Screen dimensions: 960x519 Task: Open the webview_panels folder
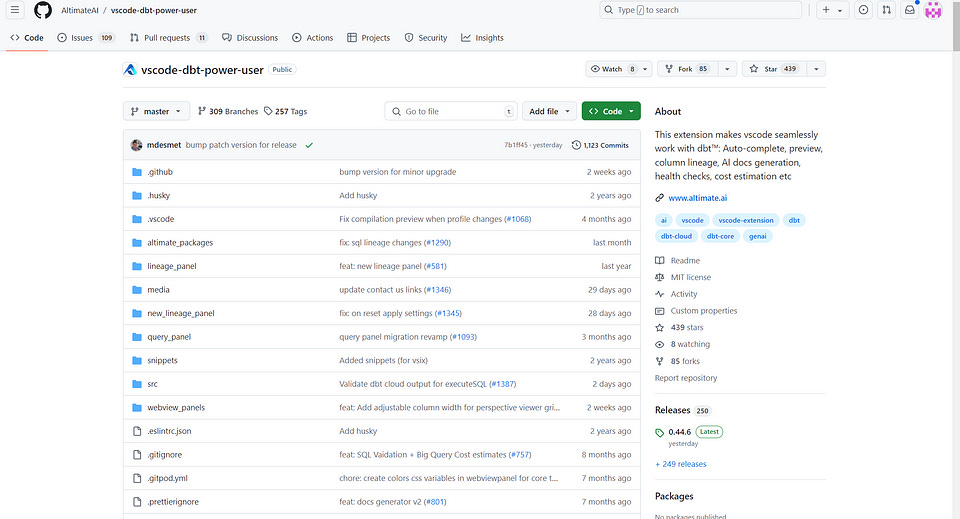point(176,408)
